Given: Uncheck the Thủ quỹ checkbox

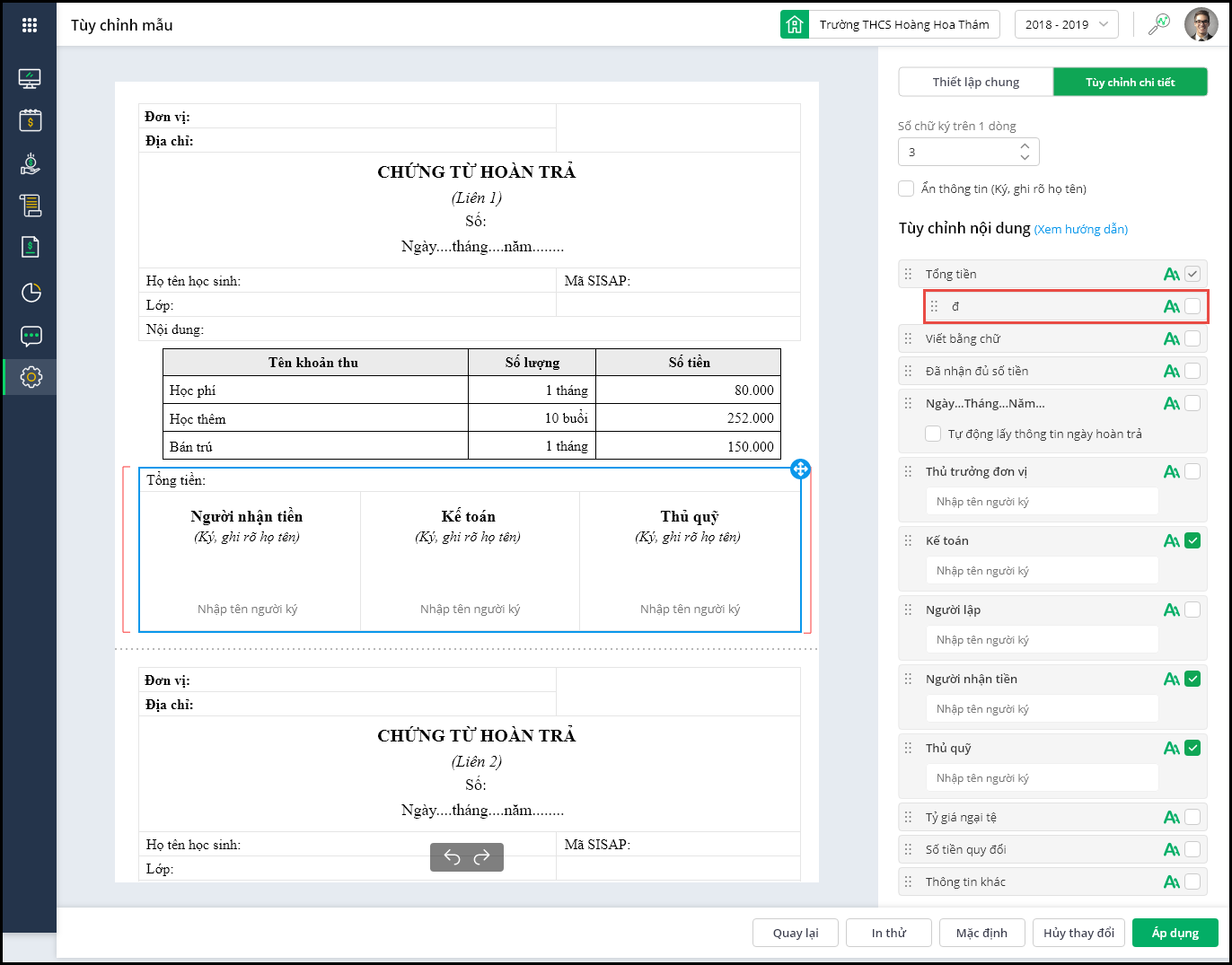Looking at the screenshot, I should (x=1192, y=748).
